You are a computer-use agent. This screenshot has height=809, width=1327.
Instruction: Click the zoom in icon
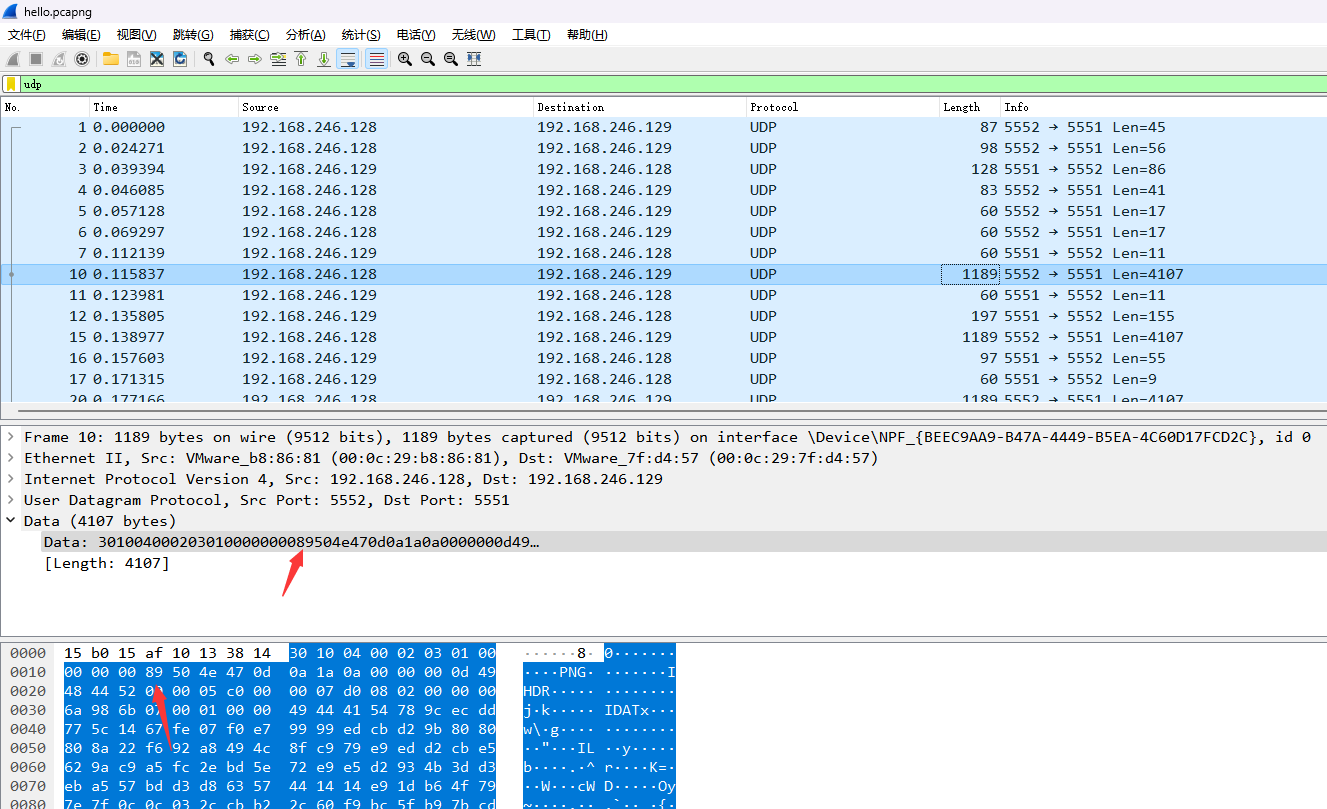point(405,59)
